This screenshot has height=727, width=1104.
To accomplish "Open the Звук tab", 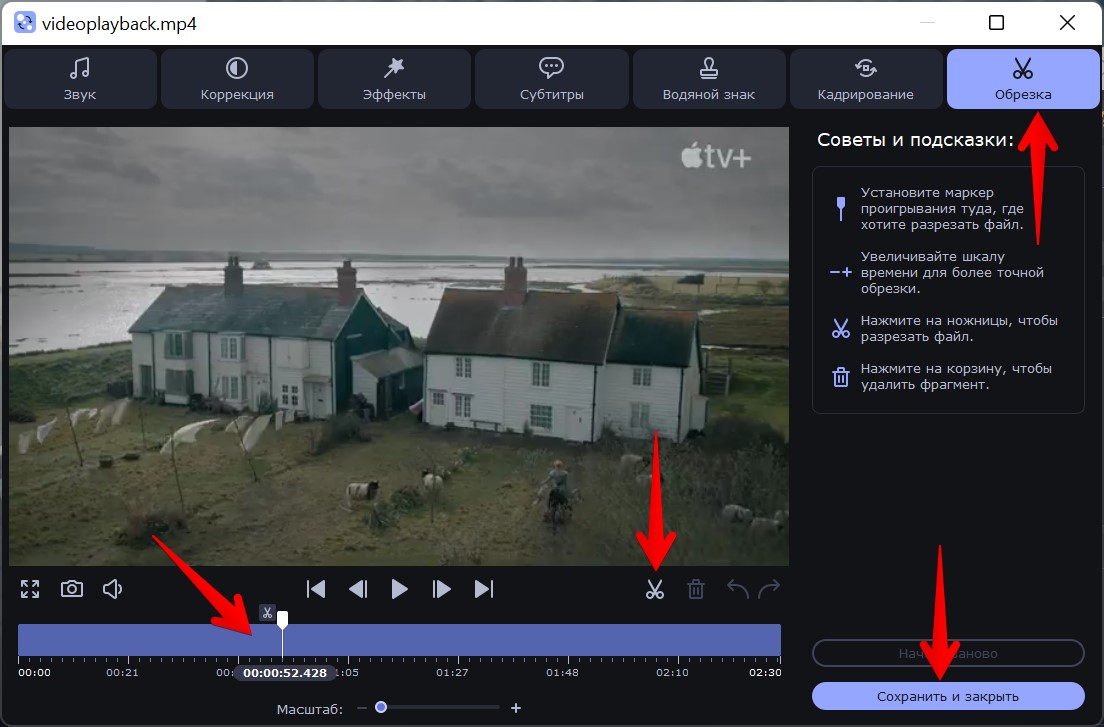I will pyautogui.click(x=80, y=79).
